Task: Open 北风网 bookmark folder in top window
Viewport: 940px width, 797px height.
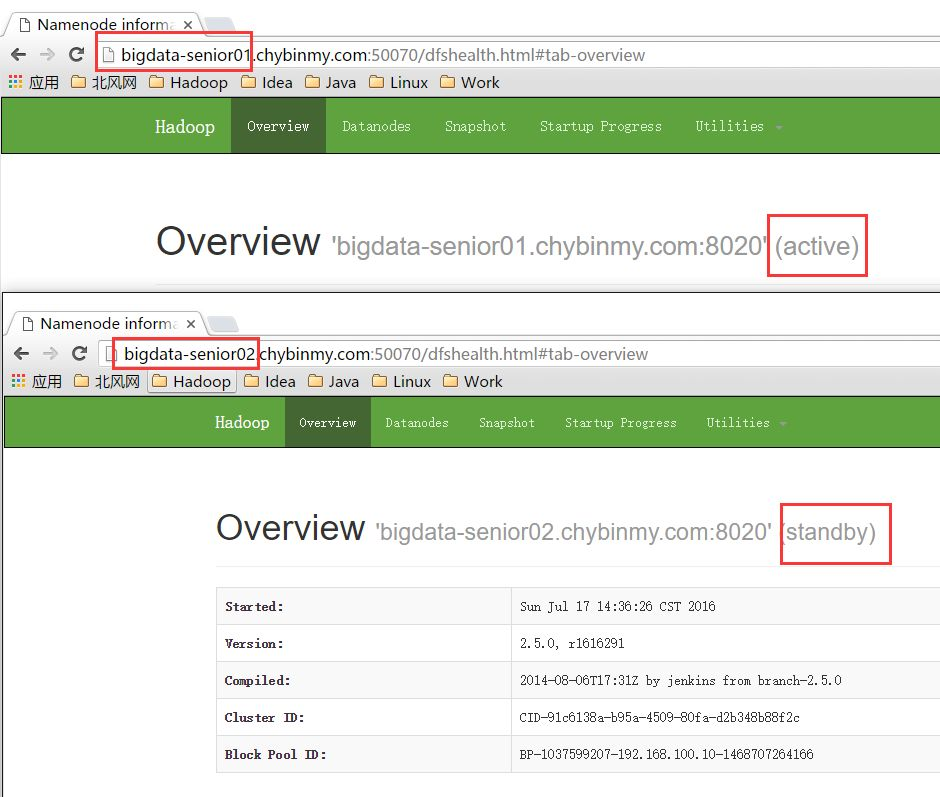Action: (104, 82)
